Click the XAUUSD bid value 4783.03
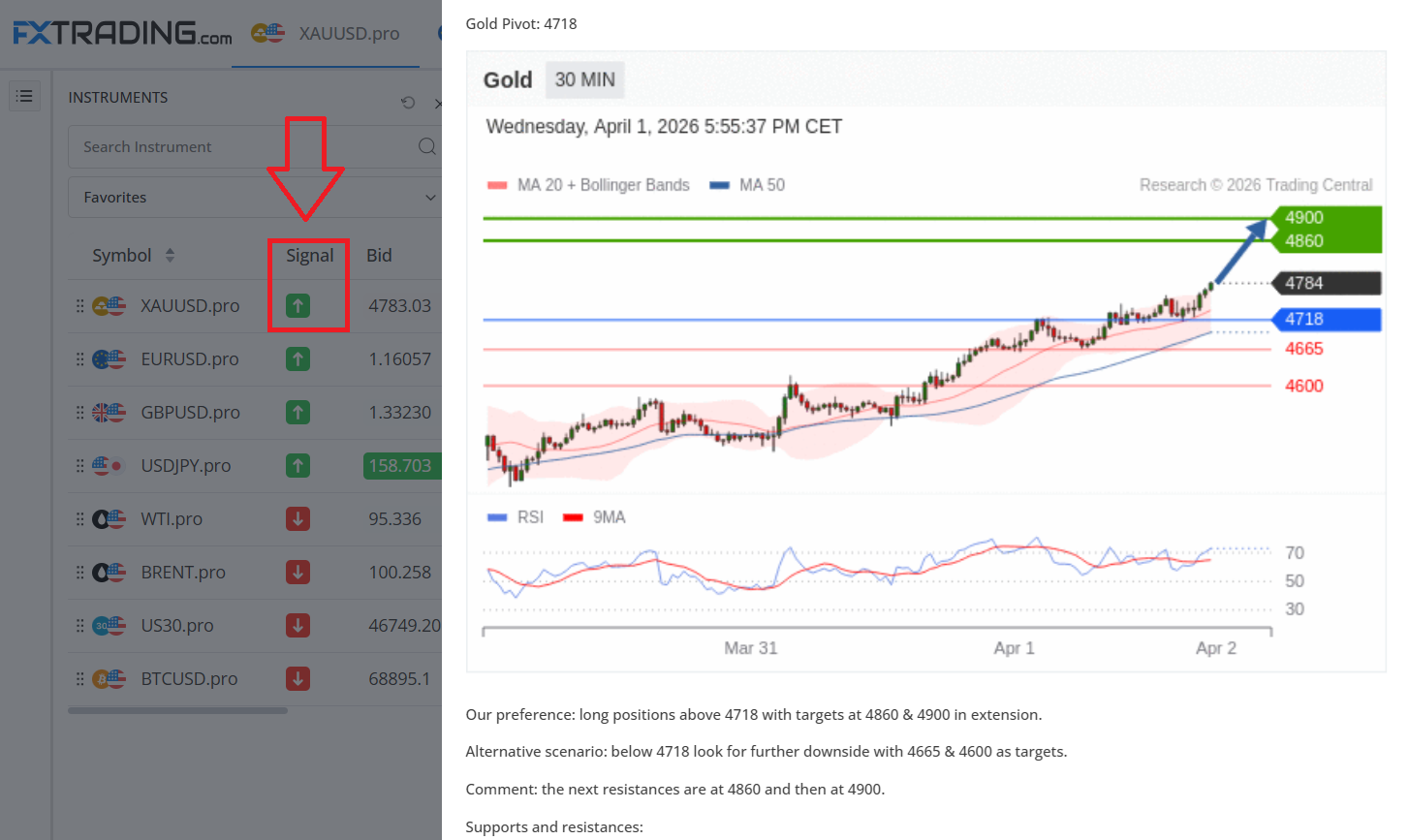This screenshot has width=1409, height=840. (399, 306)
